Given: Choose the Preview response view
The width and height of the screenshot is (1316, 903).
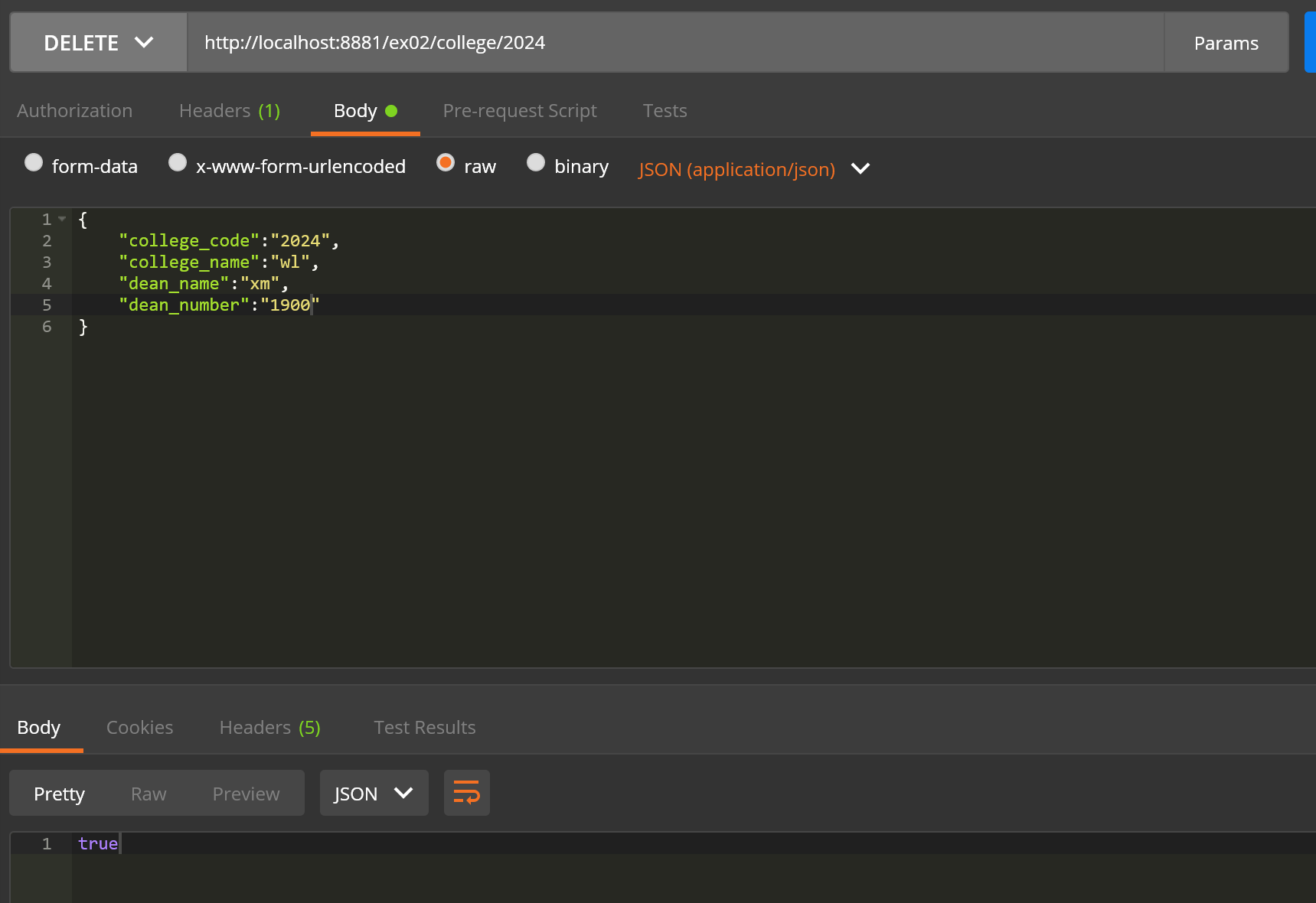Looking at the screenshot, I should [247, 794].
